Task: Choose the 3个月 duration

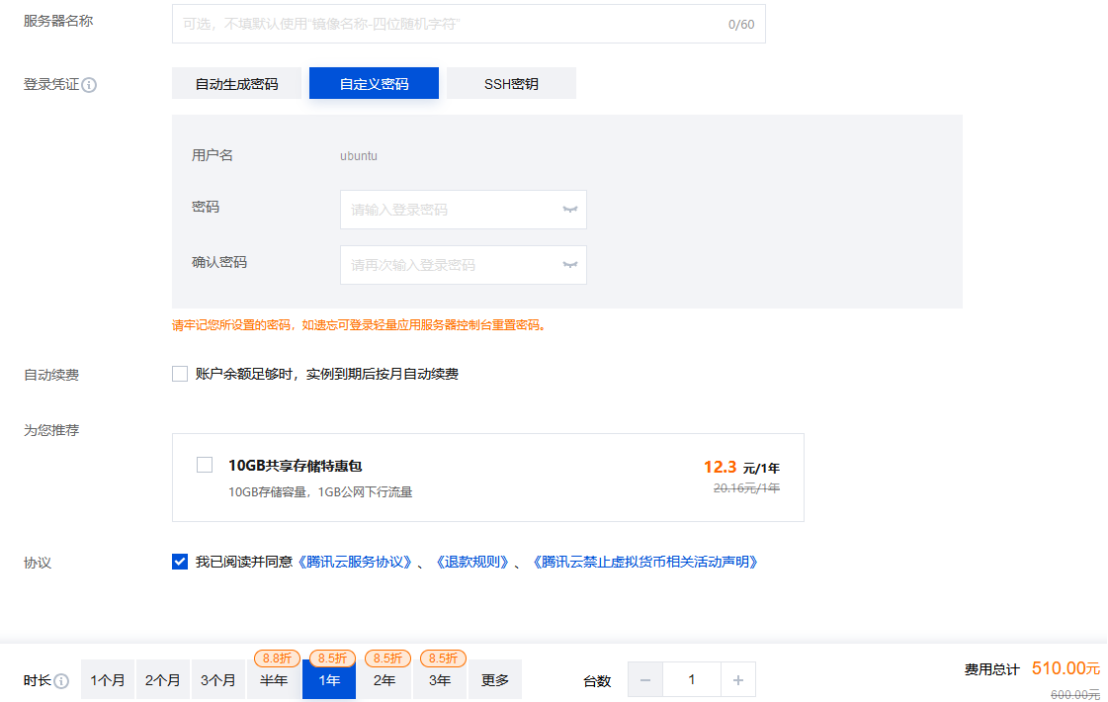Action: click(218, 680)
